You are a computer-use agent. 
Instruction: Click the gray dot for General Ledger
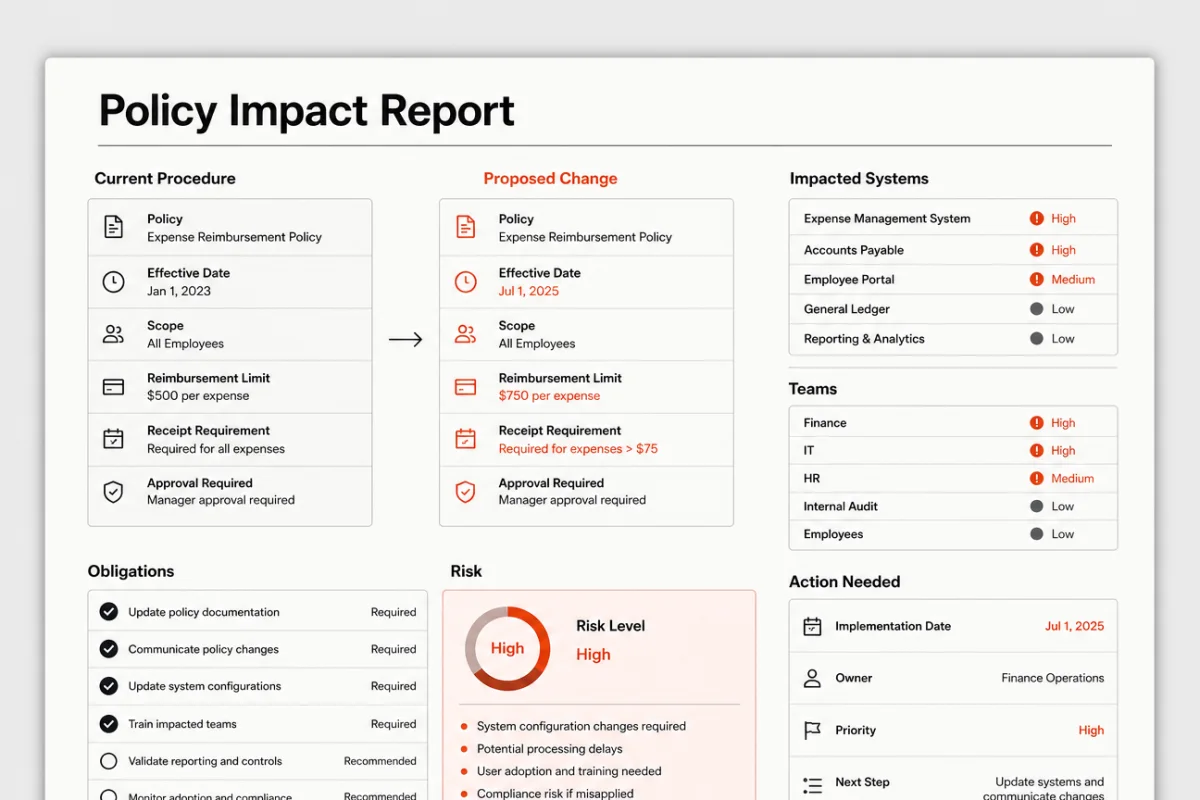pos(1037,309)
